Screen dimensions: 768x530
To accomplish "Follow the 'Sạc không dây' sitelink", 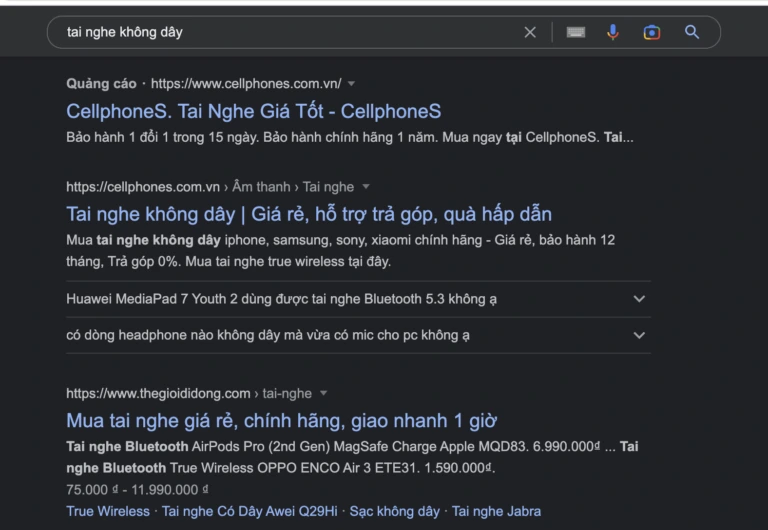I will point(395,511).
